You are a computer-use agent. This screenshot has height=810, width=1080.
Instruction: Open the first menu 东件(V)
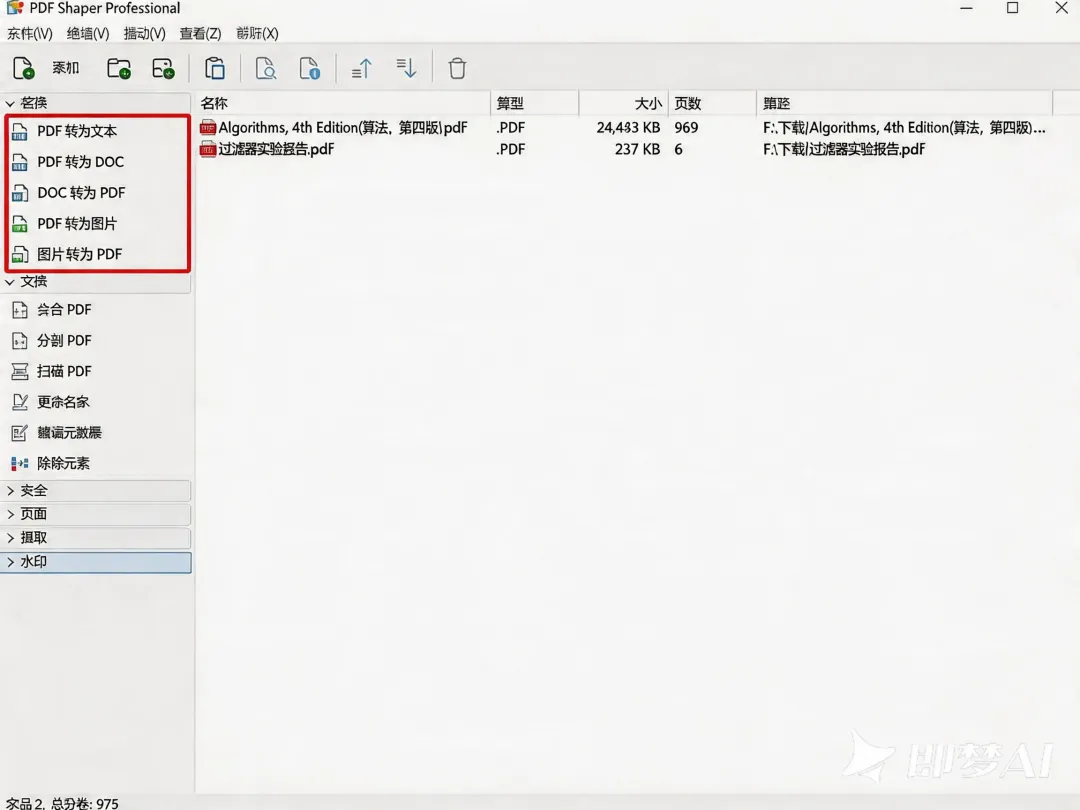tap(30, 33)
